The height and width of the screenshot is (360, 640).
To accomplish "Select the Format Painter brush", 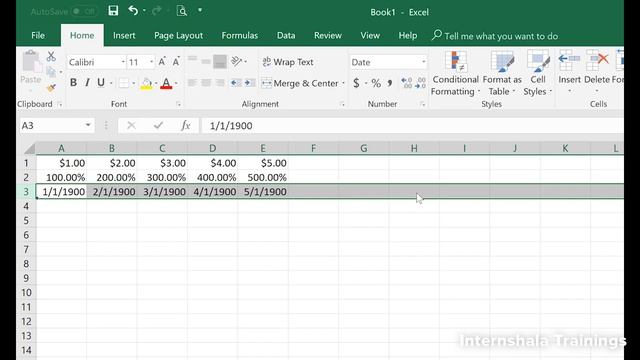I will tap(51, 88).
